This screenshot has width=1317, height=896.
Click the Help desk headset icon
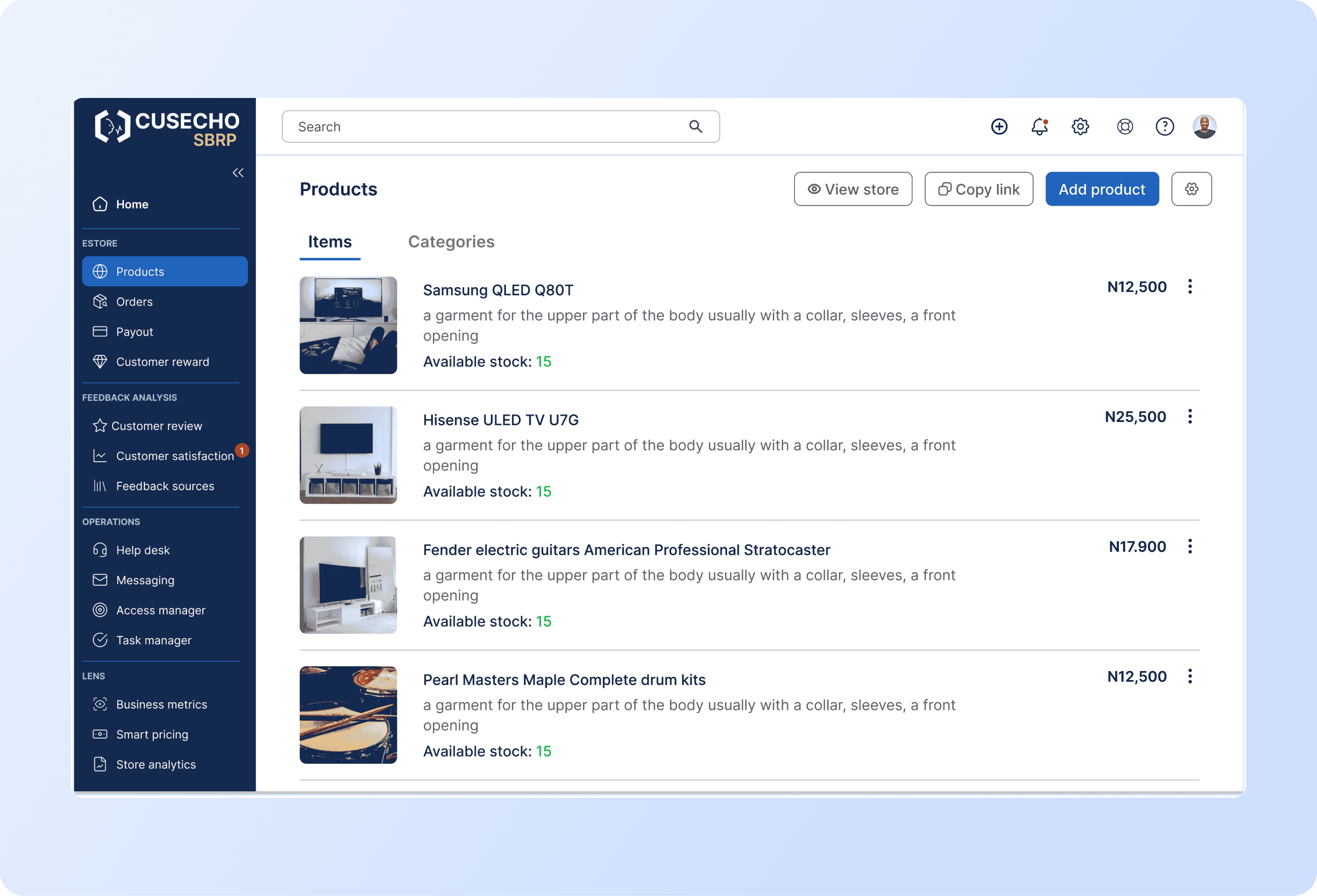(100, 550)
